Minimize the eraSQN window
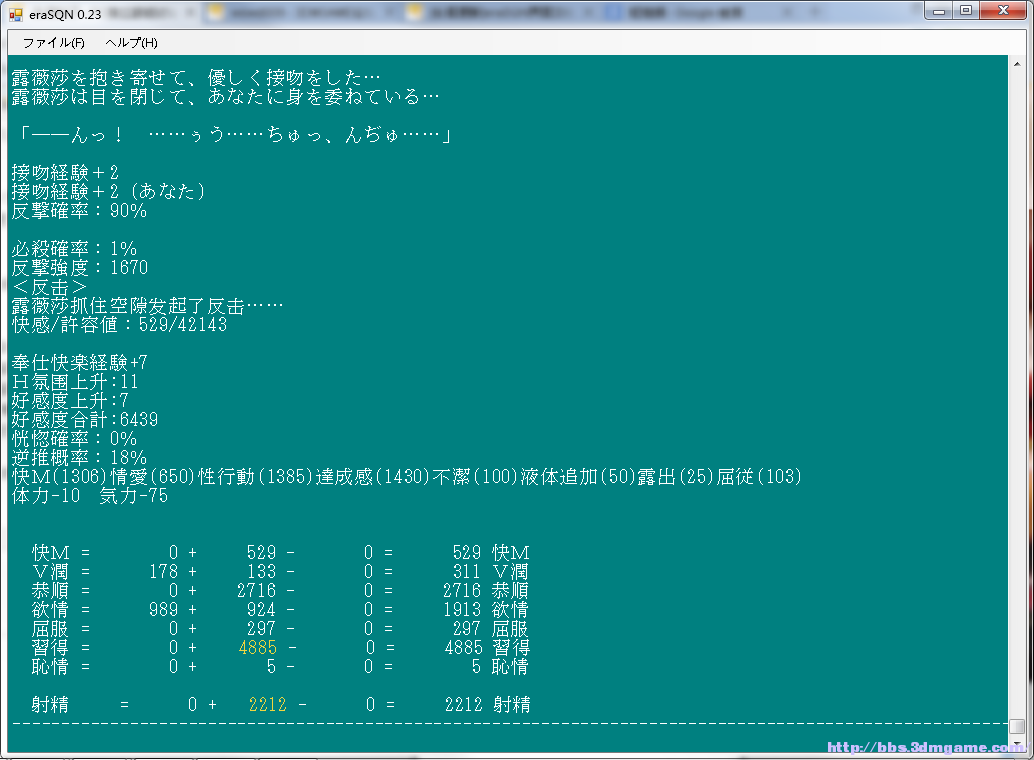This screenshot has height=760, width=1034. (939, 11)
